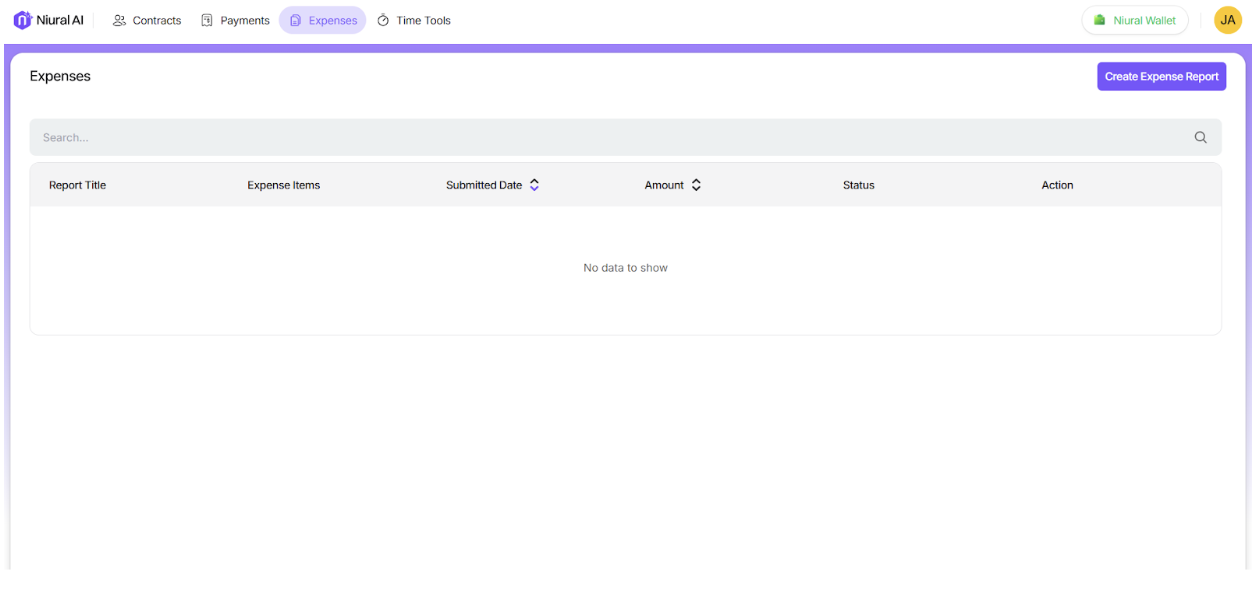Viewport: 1254px width, 592px height.
Task: Open the Time Tools tab
Action: pos(414,20)
